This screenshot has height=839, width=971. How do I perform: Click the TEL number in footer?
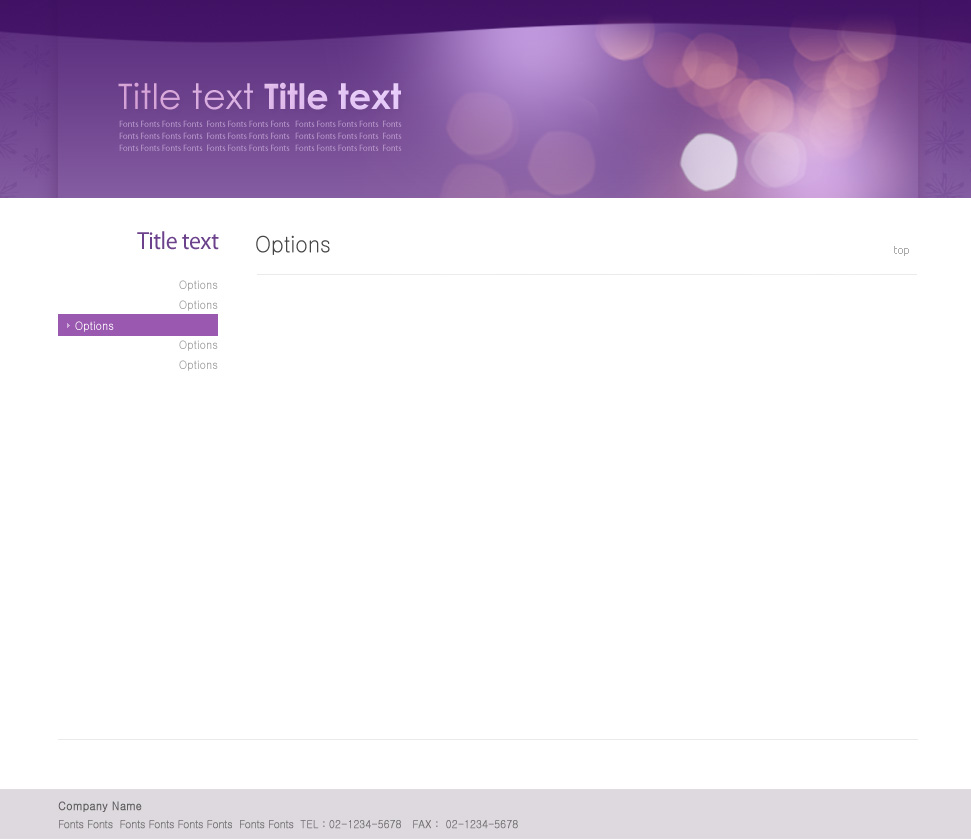[364, 825]
